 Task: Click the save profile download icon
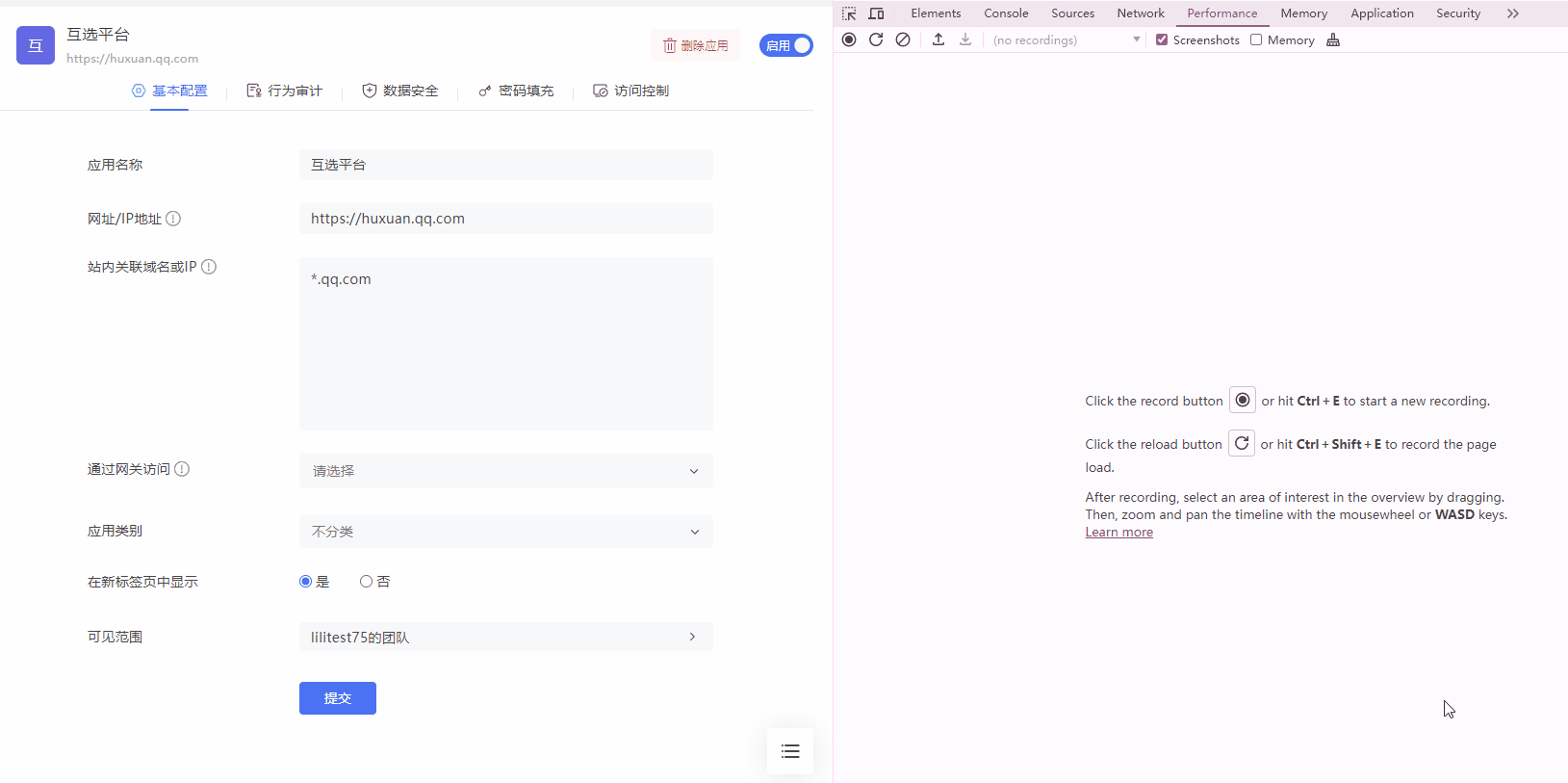pos(965,39)
